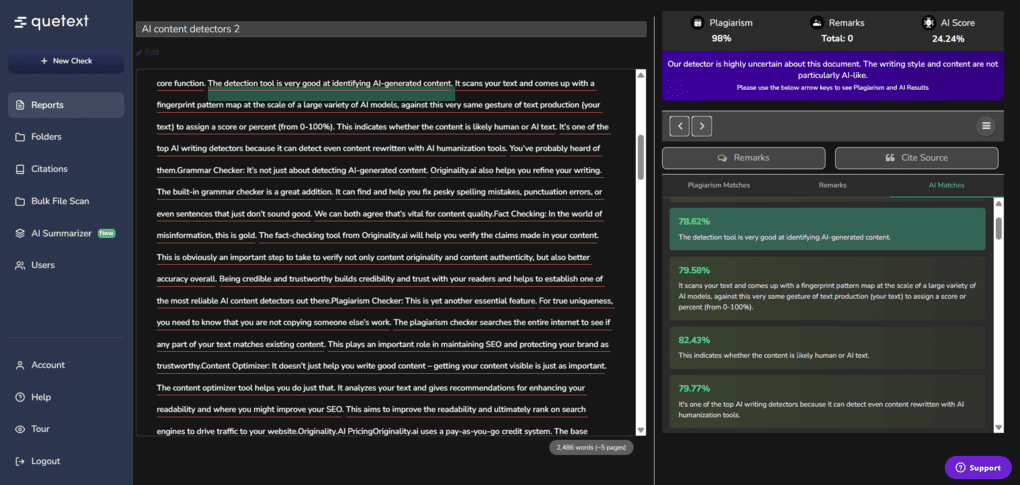Select the 82.43% AI match card

pyautogui.click(x=827, y=348)
